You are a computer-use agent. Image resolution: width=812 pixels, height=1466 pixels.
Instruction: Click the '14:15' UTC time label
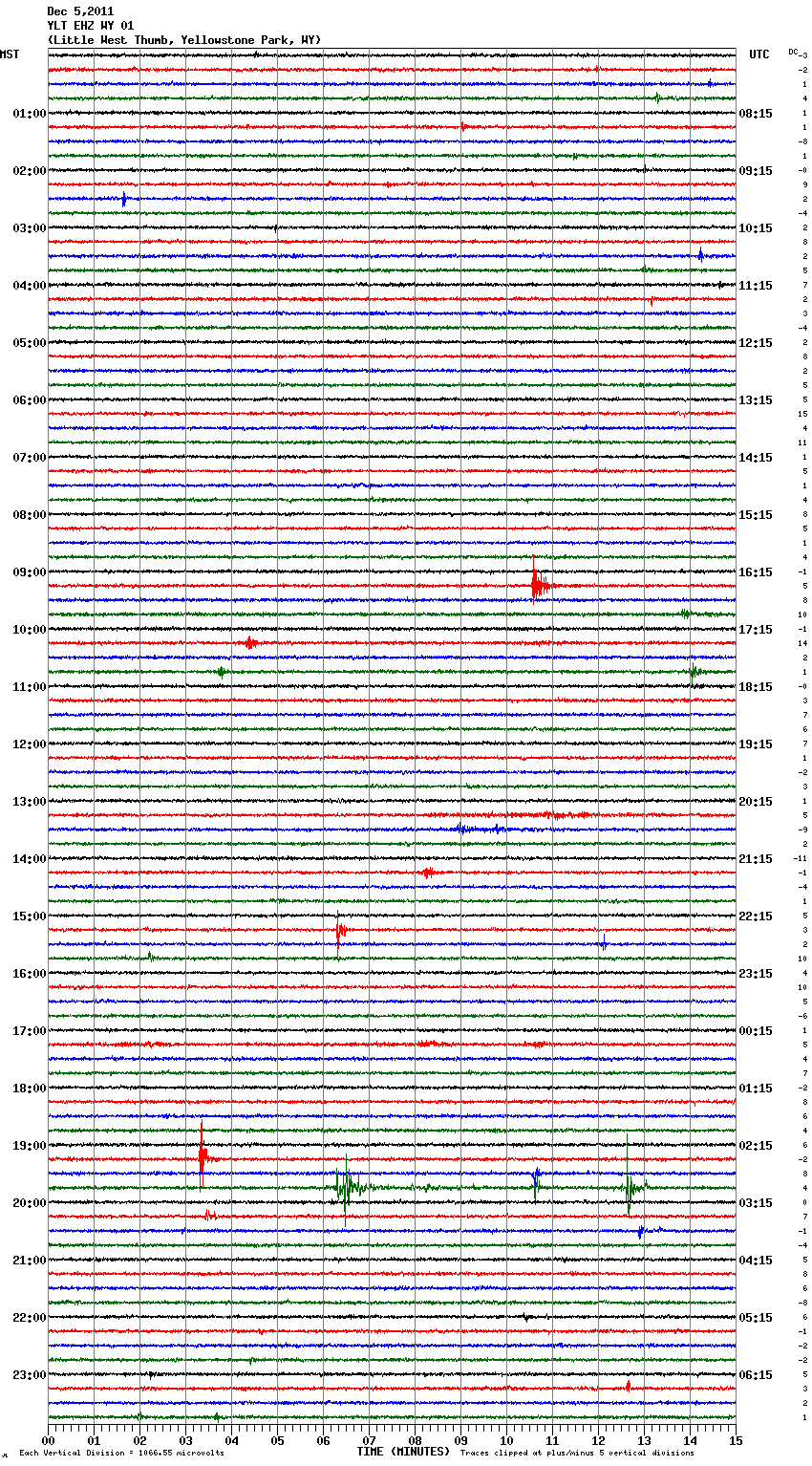click(x=756, y=458)
